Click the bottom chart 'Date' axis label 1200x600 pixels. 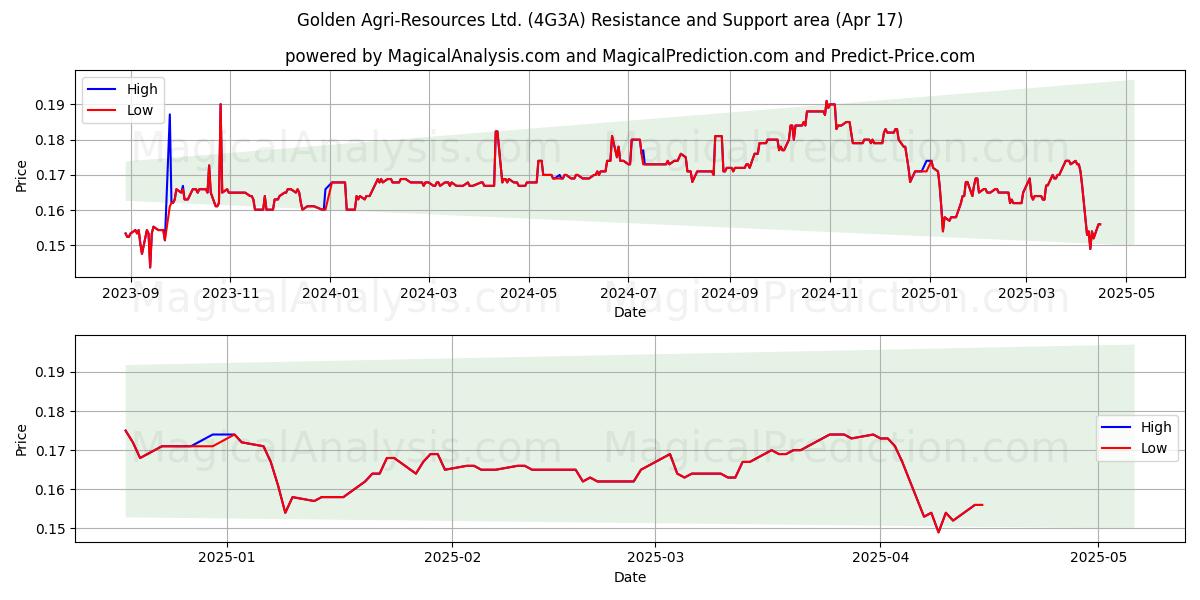(630, 577)
